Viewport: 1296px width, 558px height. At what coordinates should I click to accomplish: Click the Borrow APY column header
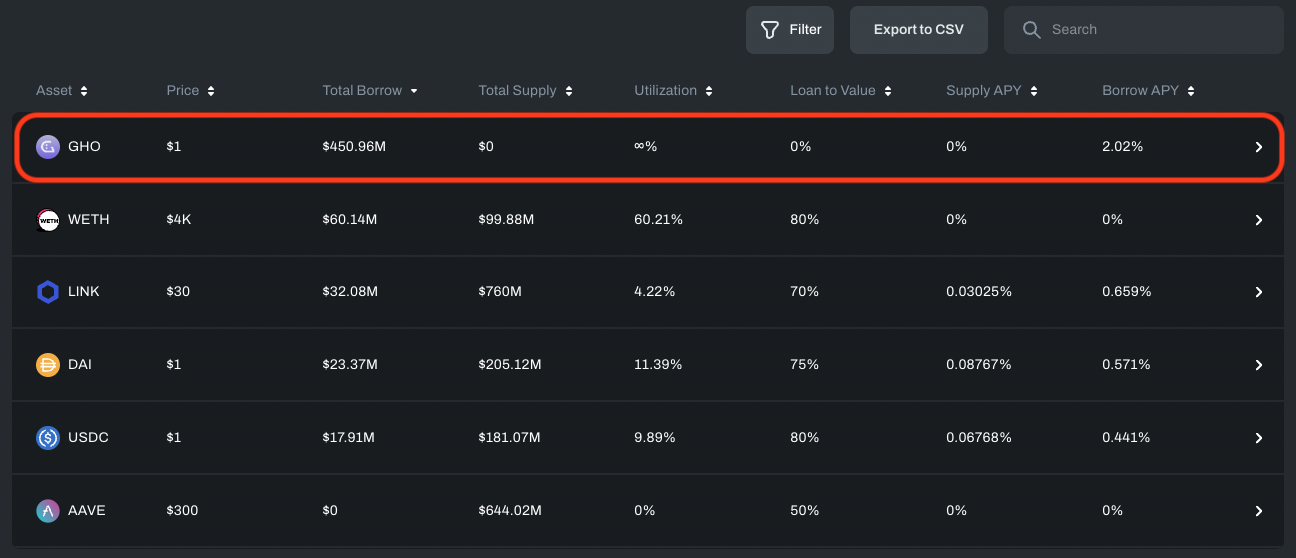pos(1140,91)
